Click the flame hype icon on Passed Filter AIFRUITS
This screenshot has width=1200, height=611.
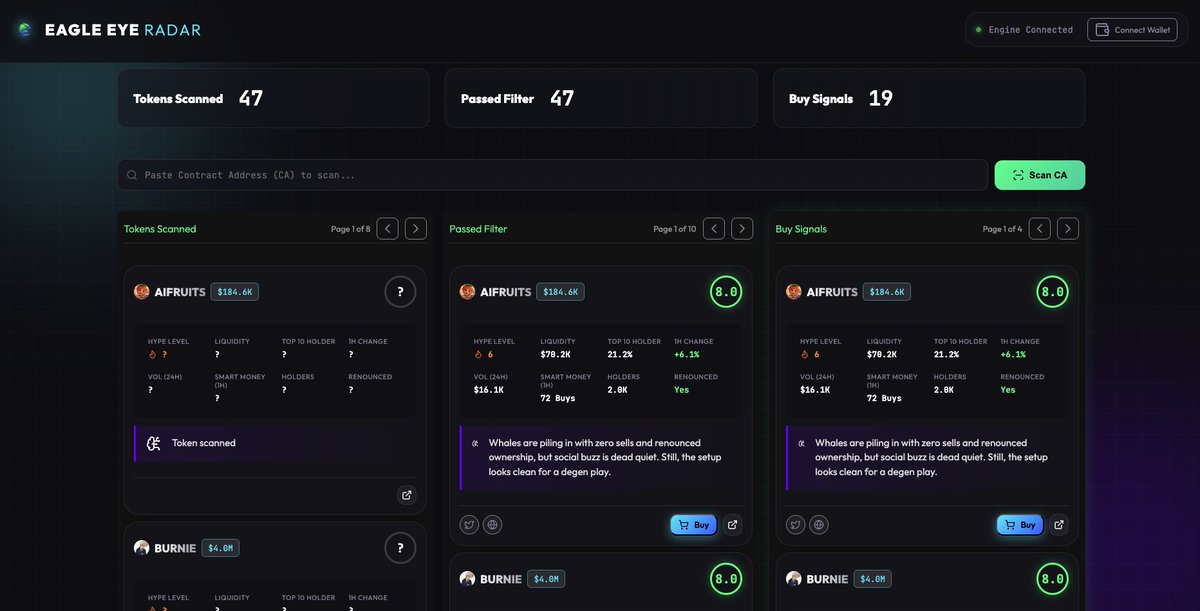[x=478, y=354]
